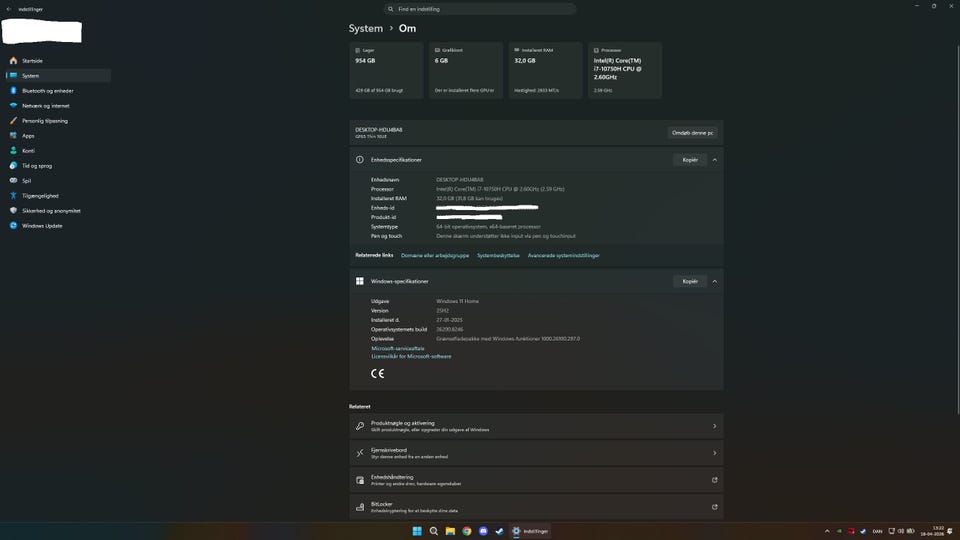
Task: Collapse the Enhedsspecifikationer section
Action: (714, 160)
